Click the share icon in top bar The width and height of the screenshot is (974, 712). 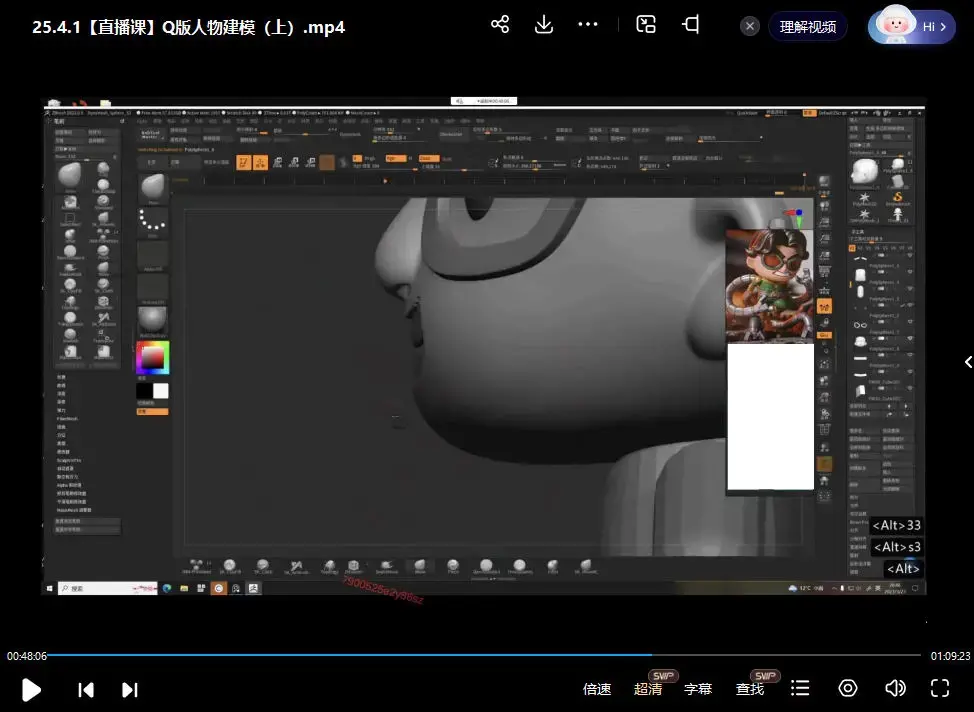[500, 25]
